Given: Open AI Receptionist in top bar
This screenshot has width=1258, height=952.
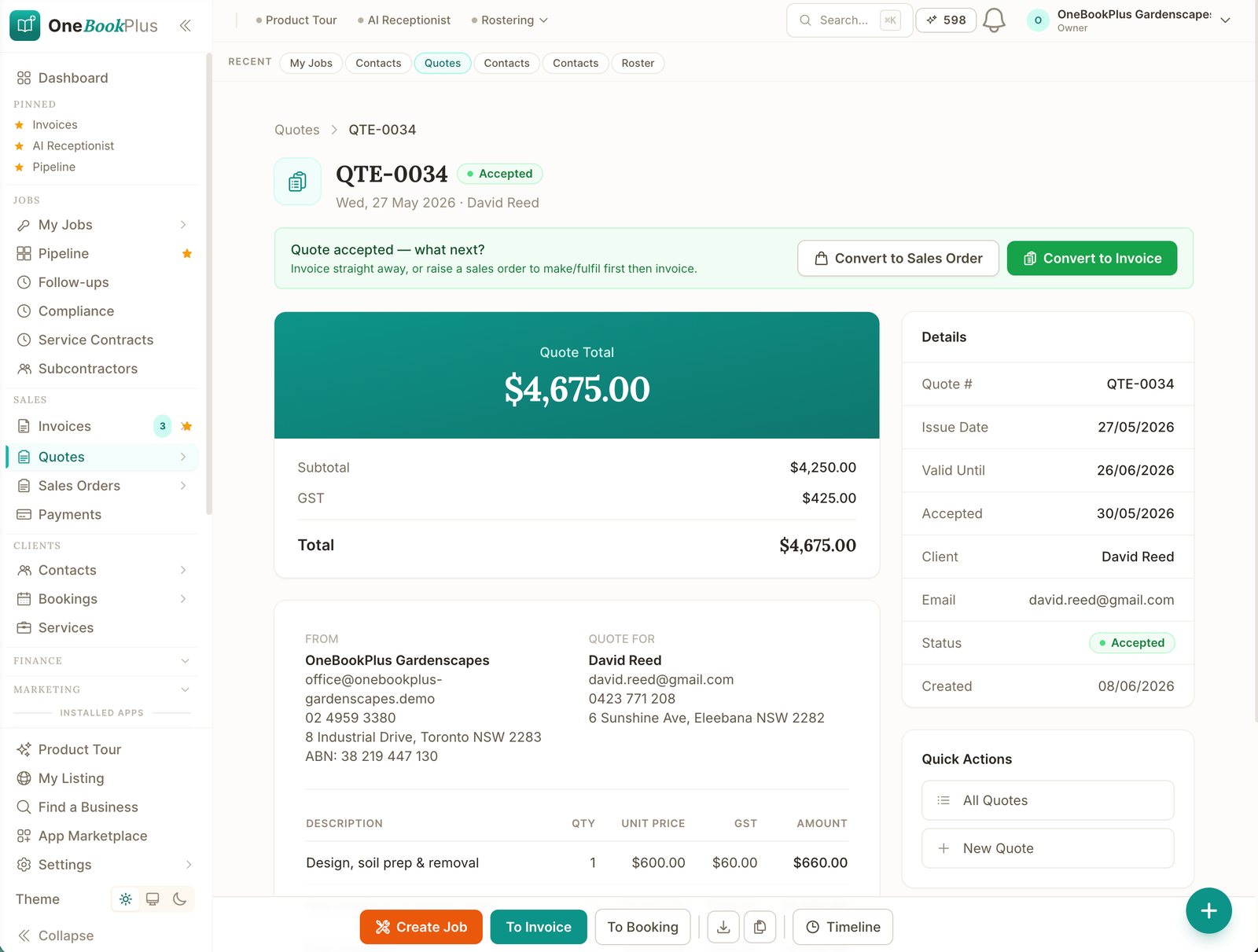Looking at the screenshot, I should coord(404,20).
